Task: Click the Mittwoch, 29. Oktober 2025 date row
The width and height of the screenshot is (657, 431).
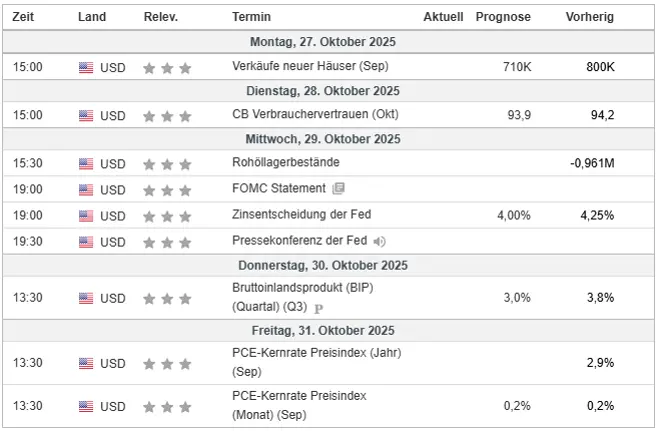Action: (x=328, y=139)
